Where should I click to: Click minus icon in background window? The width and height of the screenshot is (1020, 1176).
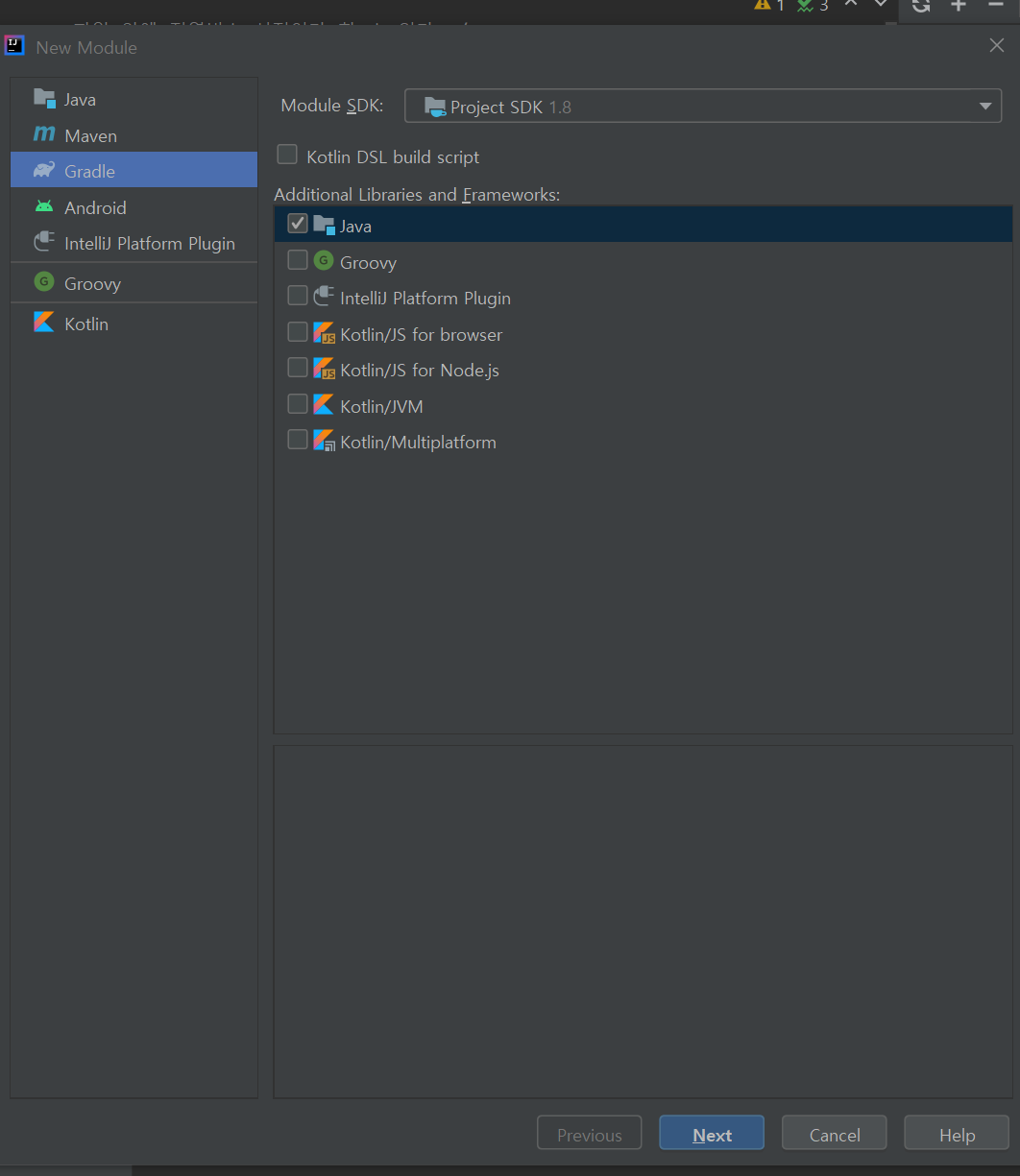click(x=996, y=5)
